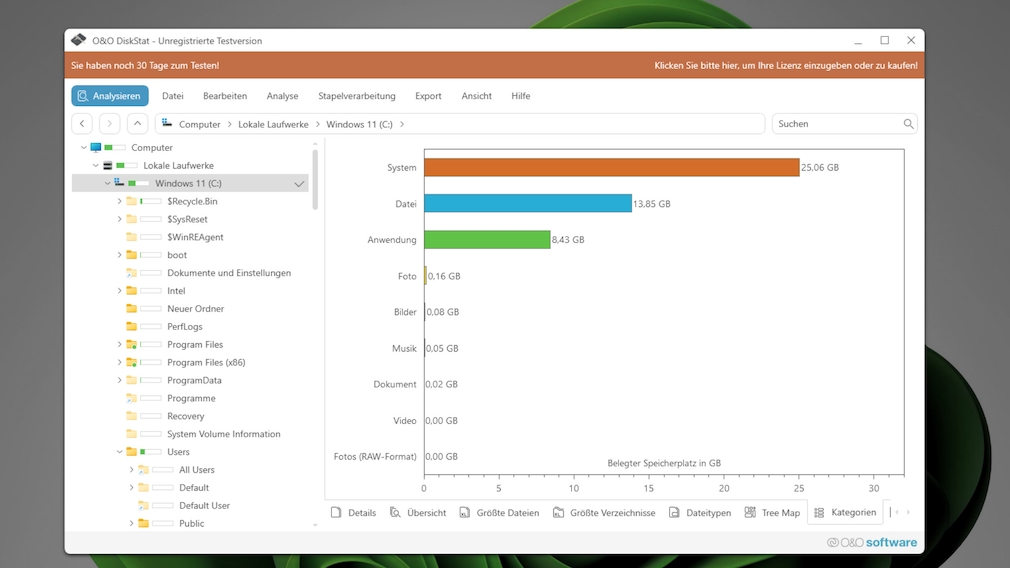Open the Export menu
Screen dimensions: 1010x568
(x=428, y=96)
